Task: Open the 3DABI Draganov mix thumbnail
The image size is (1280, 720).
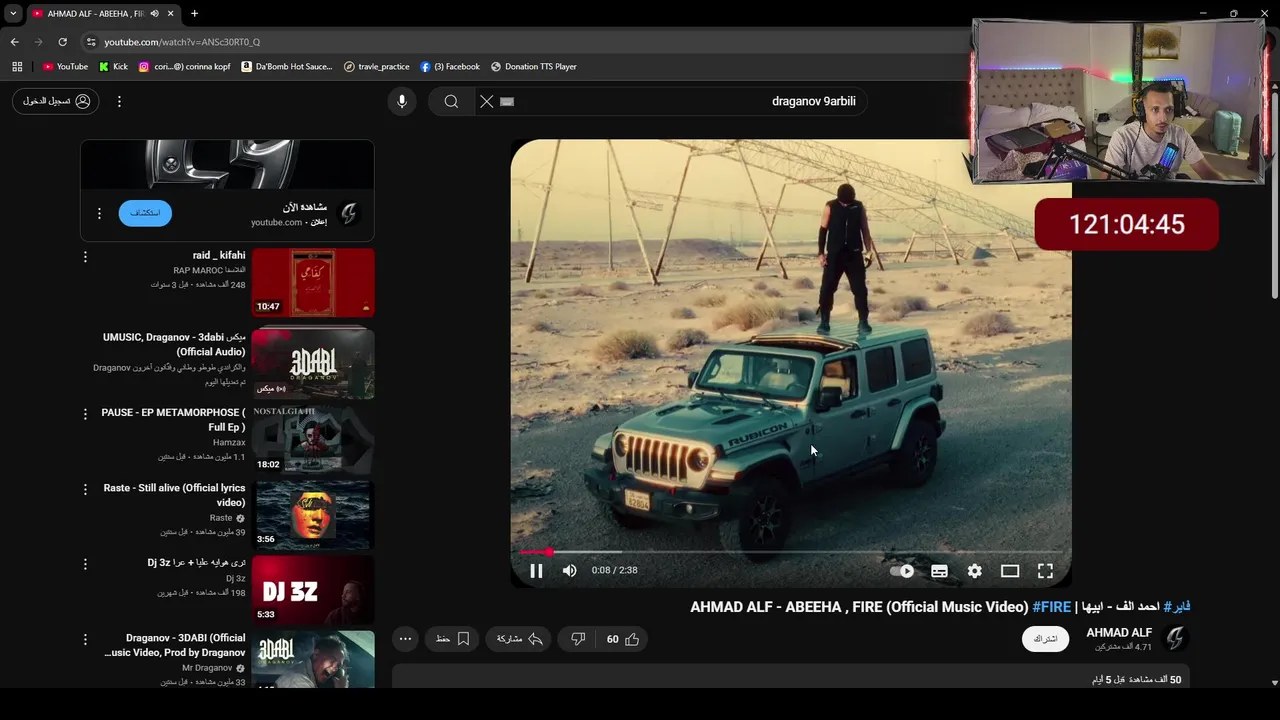Action: pyautogui.click(x=313, y=363)
